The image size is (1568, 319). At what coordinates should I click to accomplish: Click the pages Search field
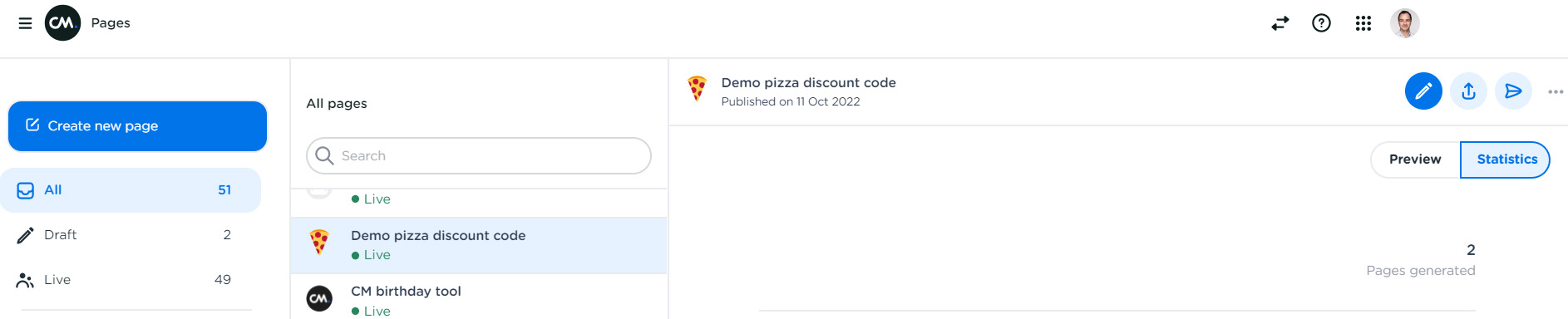(479, 156)
